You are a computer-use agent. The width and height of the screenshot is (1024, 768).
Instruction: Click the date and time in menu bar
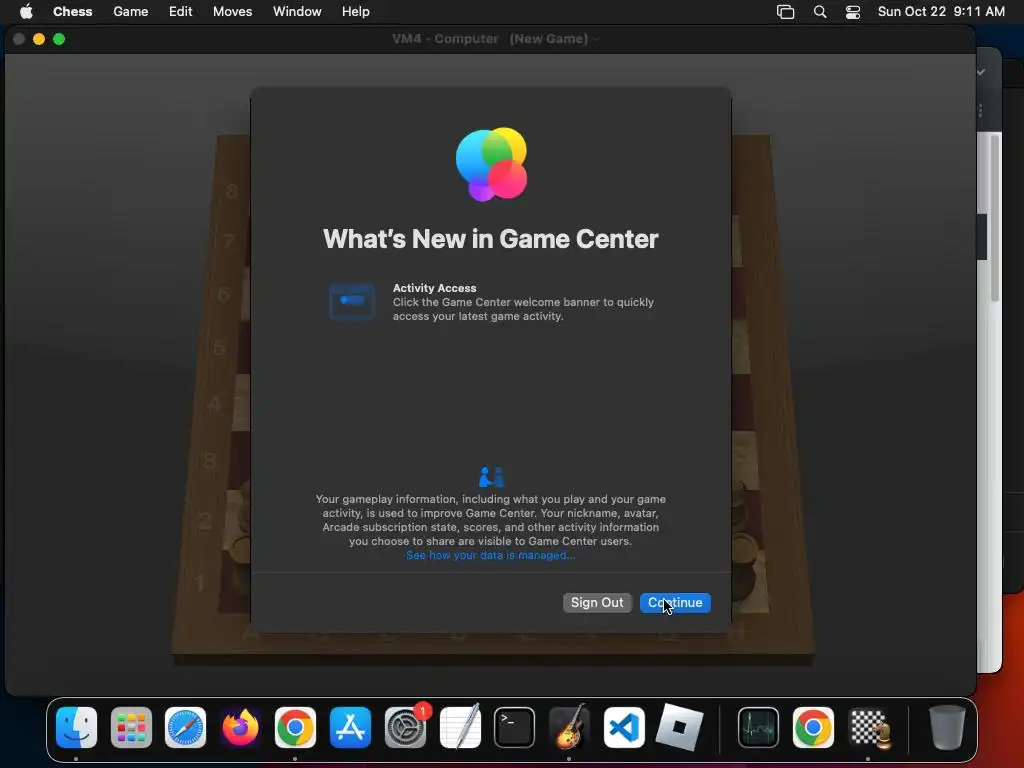coord(941,12)
